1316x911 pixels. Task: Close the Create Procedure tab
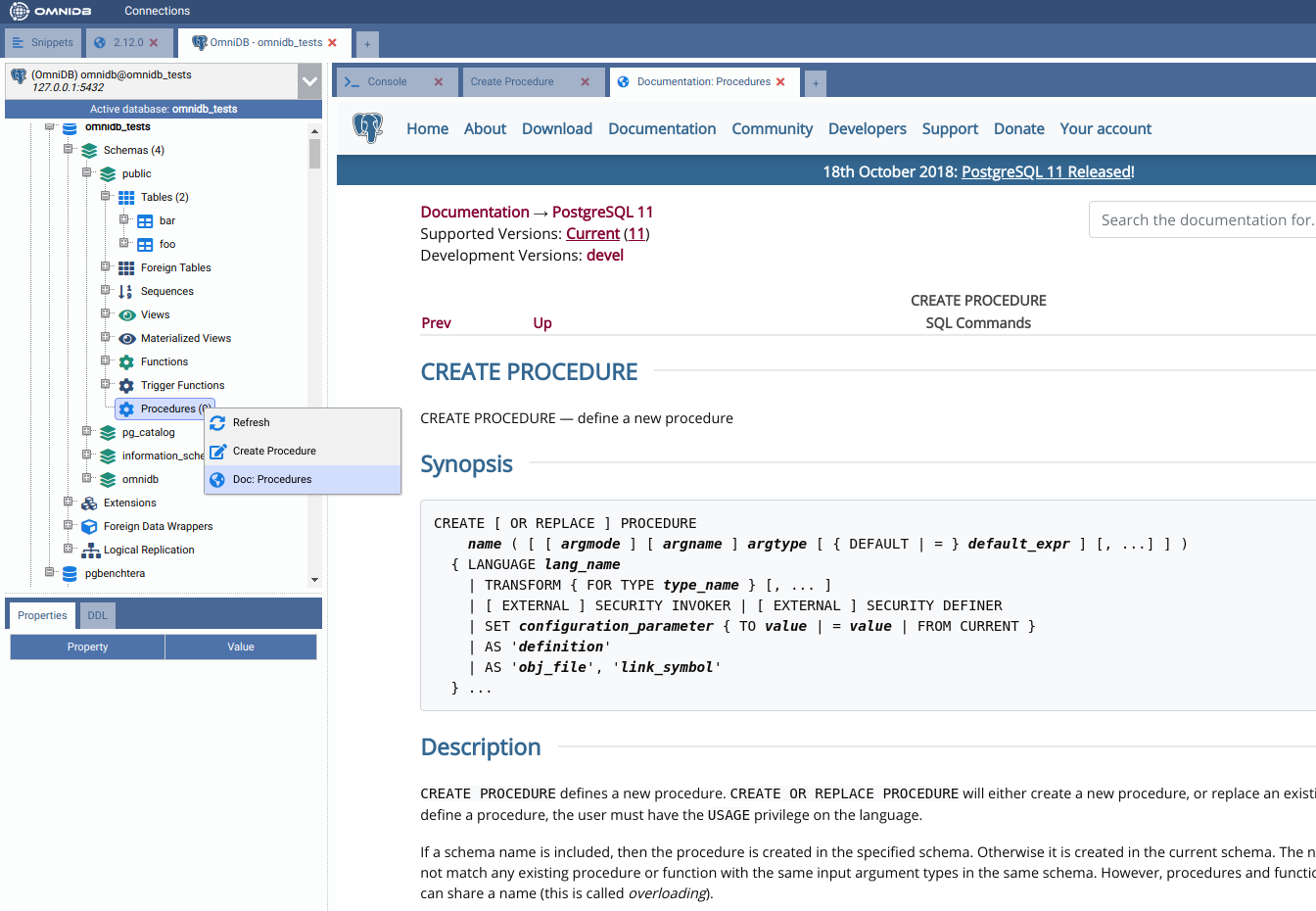point(586,82)
